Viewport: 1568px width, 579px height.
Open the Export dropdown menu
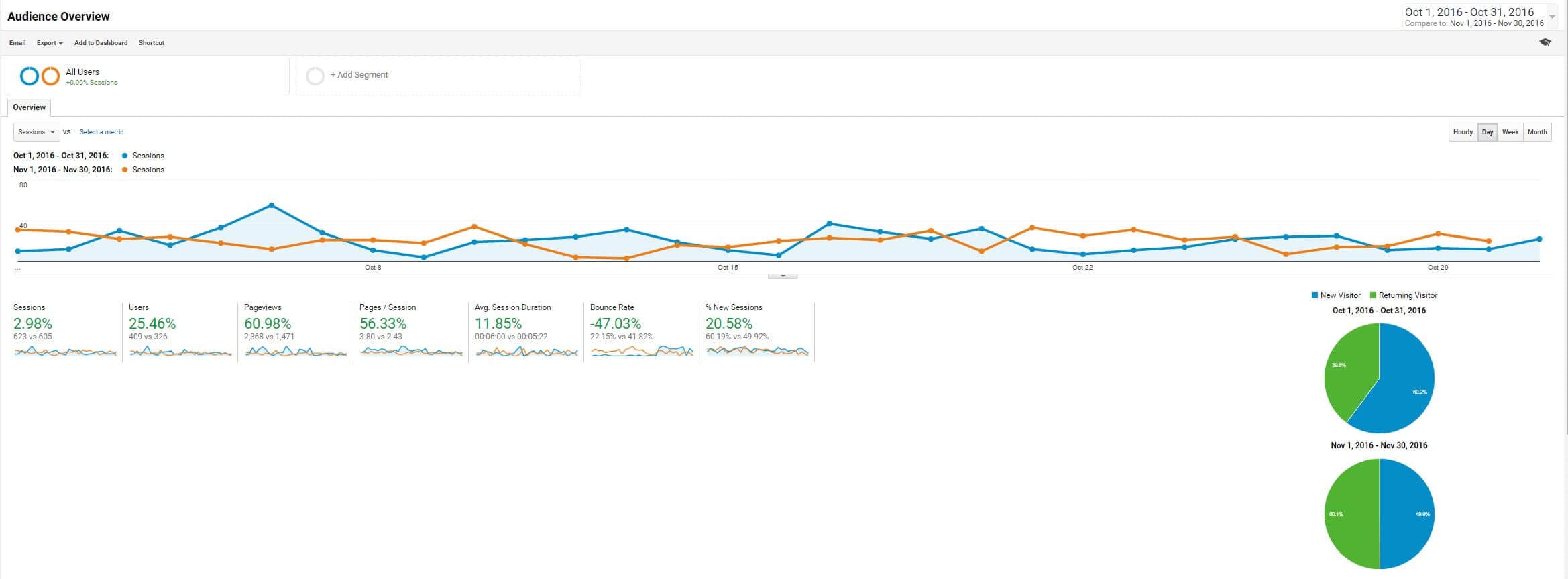coord(50,43)
